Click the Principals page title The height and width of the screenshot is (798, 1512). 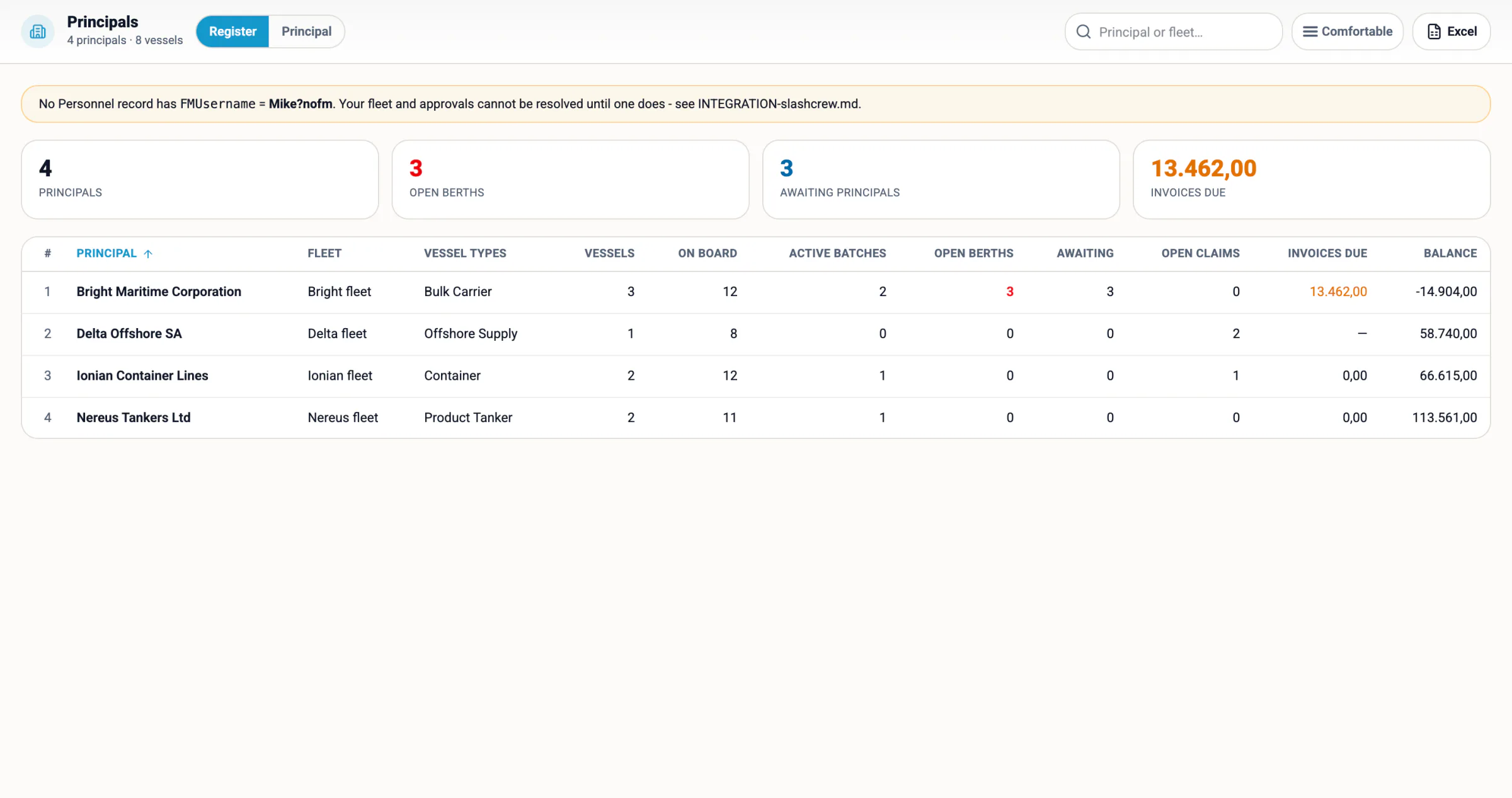(103, 22)
